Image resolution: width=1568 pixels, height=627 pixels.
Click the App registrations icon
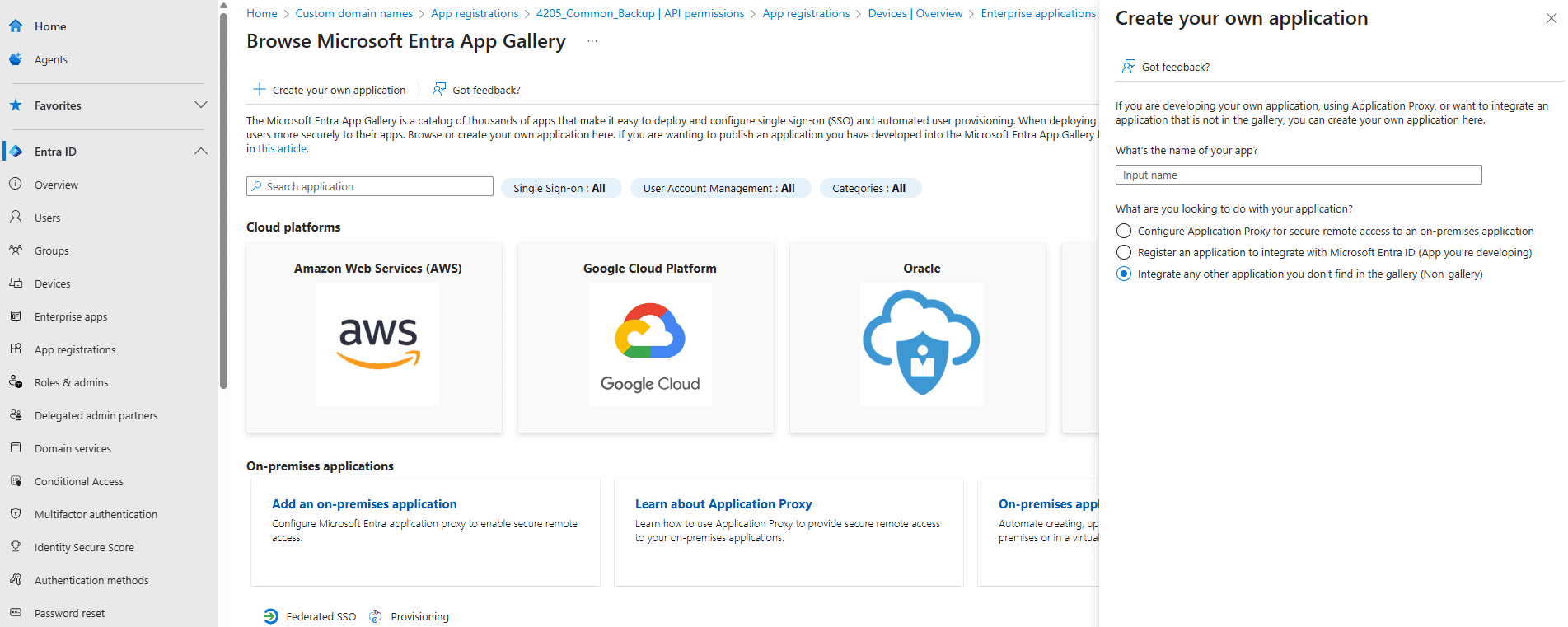[x=16, y=349]
